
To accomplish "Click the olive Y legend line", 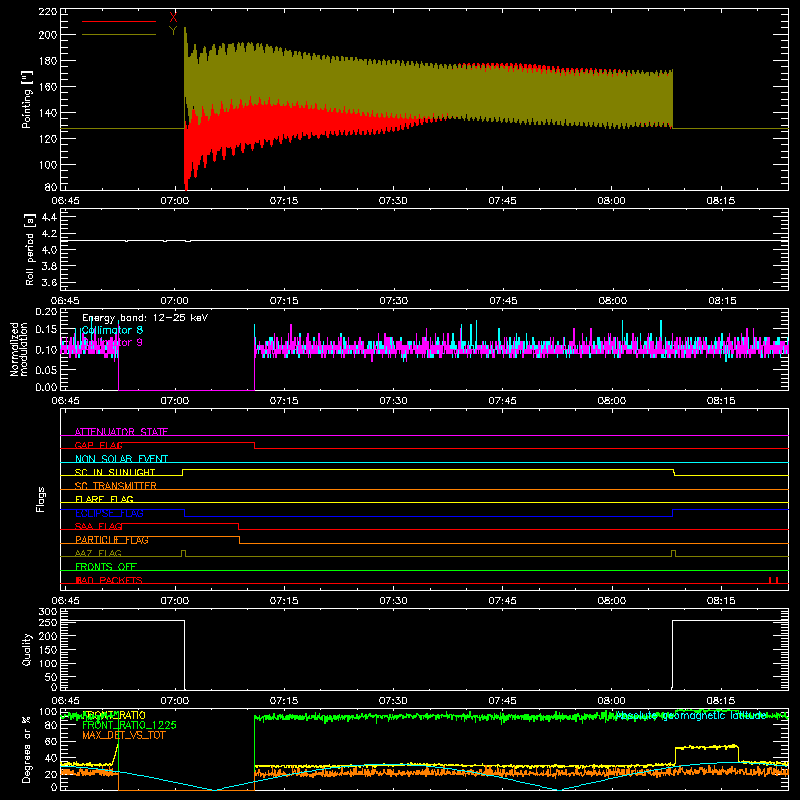I will (119, 34).
